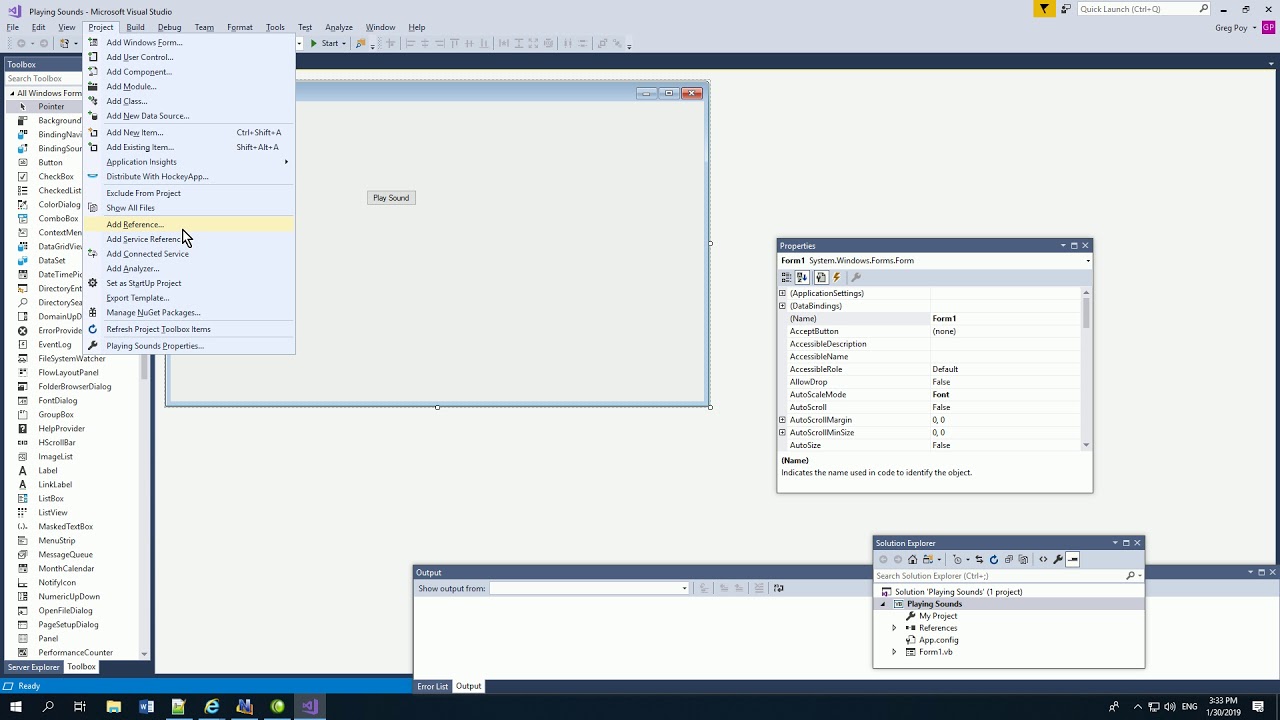Click the Events lightning bolt icon
The height and width of the screenshot is (720, 1280).
tap(837, 277)
